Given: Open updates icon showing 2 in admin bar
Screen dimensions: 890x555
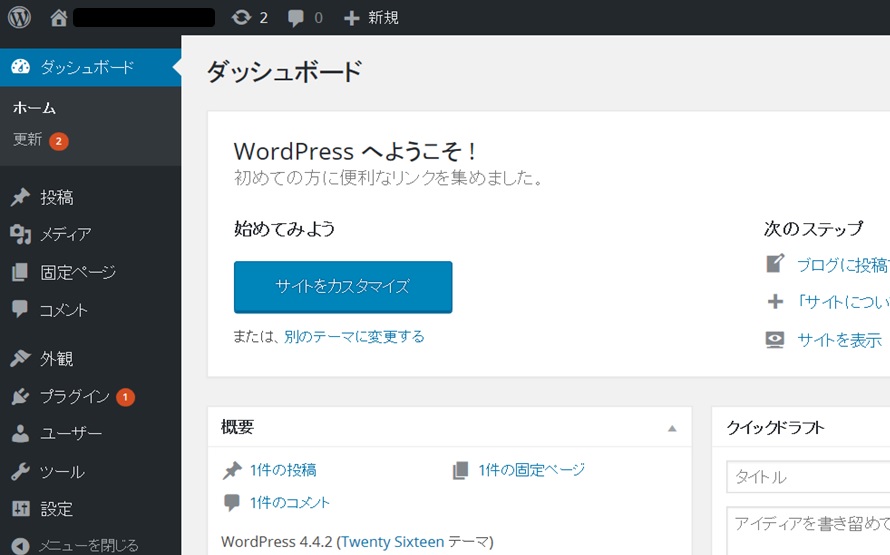Looking at the screenshot, I should pyautogui.click(x=241, y=18).
